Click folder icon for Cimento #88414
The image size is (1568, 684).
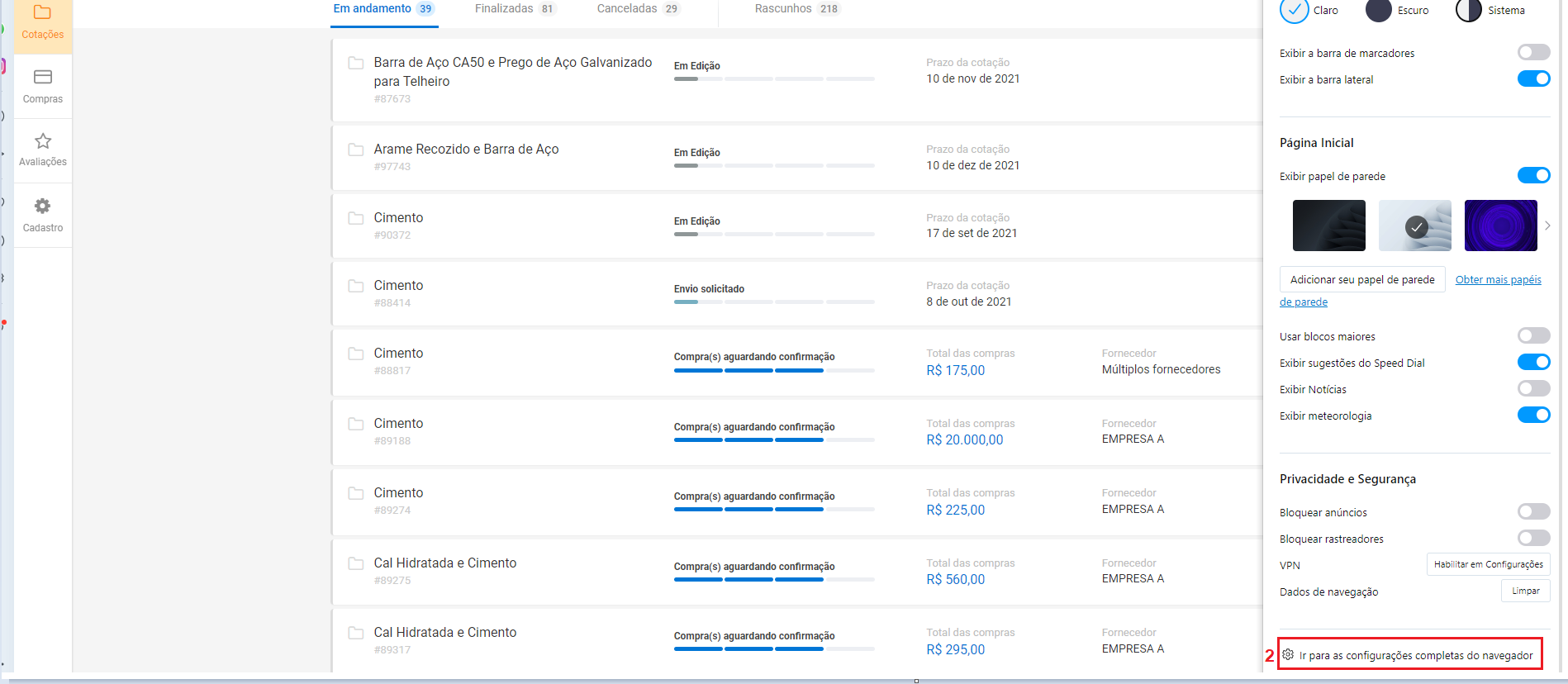point(356,286)
